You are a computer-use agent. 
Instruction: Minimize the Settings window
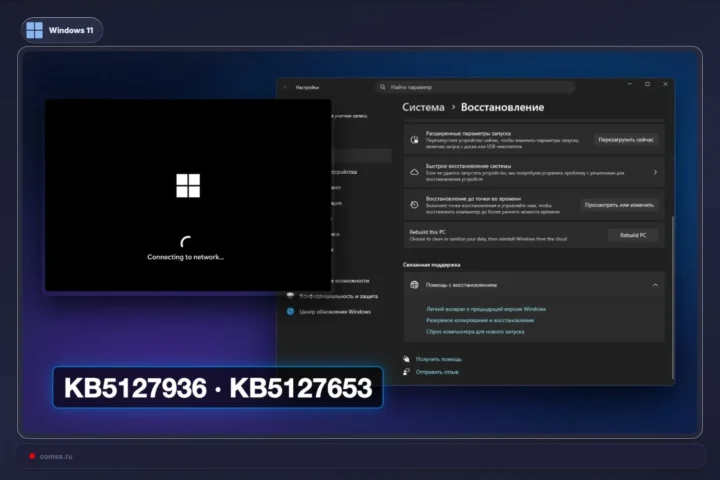tap(630, 84)
